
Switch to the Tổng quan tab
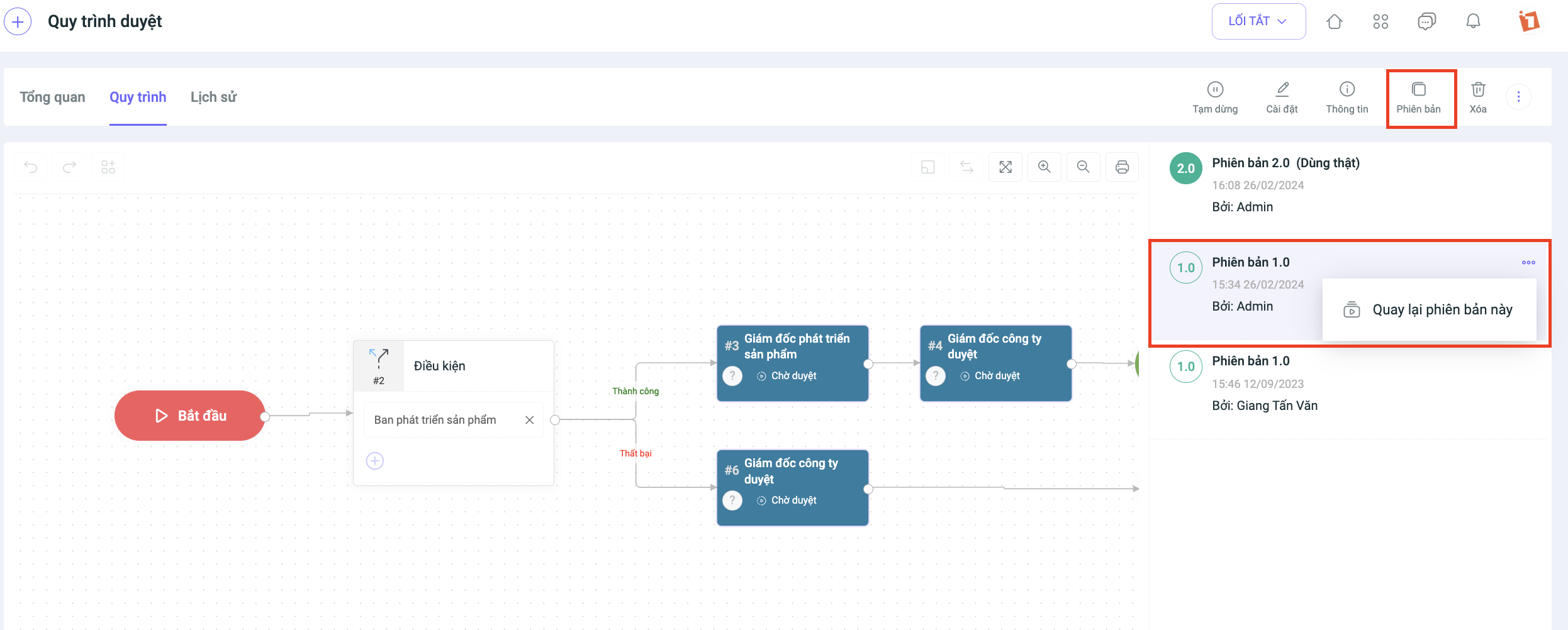[x=52, y=97]
